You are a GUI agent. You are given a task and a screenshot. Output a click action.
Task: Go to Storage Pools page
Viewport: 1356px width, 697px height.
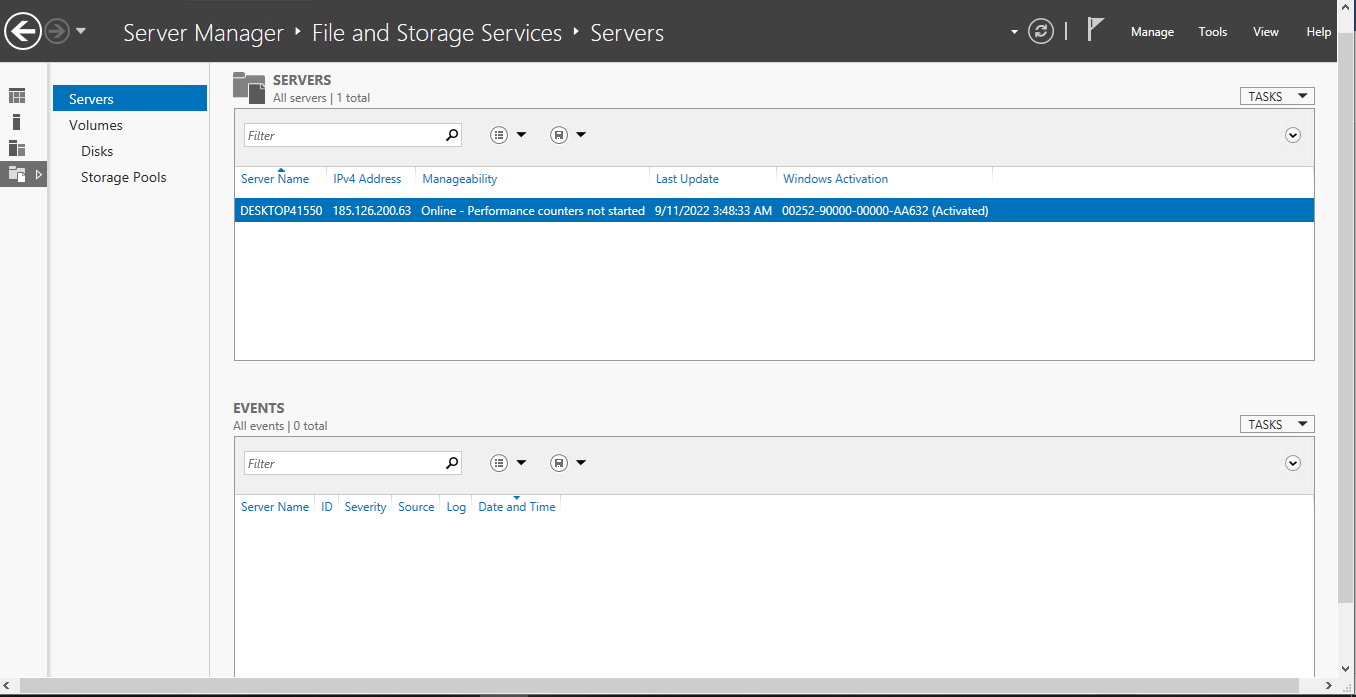[x=124, y=177]
